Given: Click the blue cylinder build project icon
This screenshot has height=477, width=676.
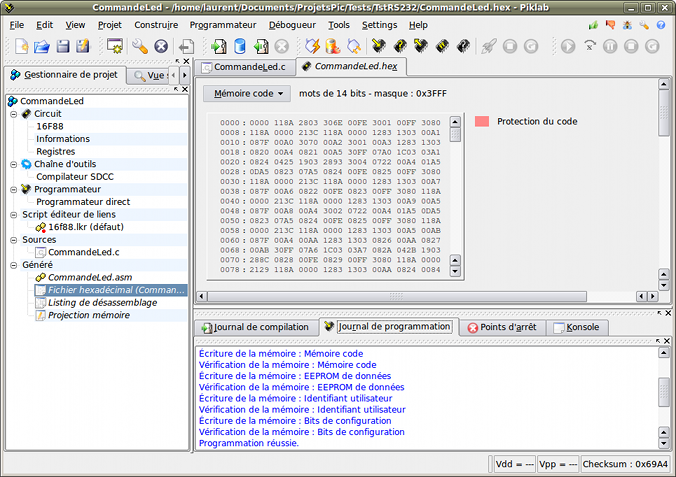Looking at the screenshot, I should pos(240,46).
